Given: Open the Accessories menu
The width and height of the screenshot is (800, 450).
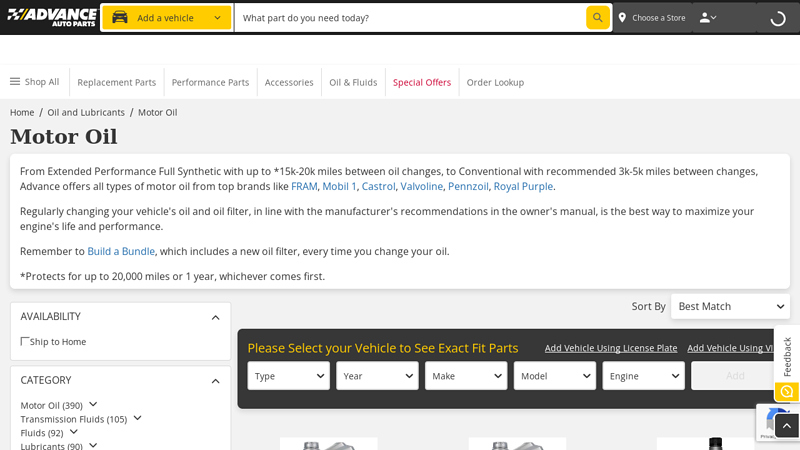Looking at the screenshot, I should click(x=289, y=82).
